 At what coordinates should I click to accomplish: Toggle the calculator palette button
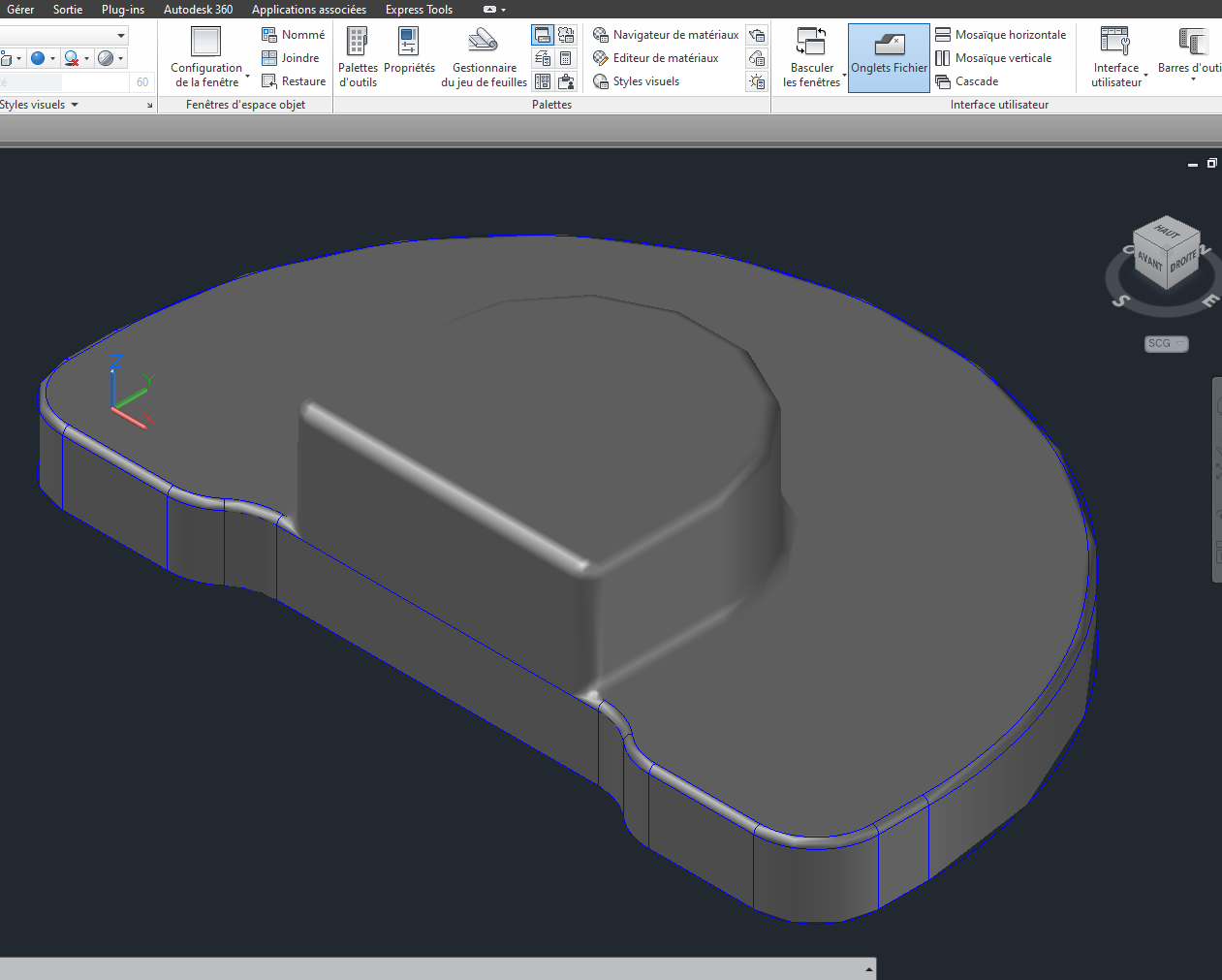(x=566, y=59)
